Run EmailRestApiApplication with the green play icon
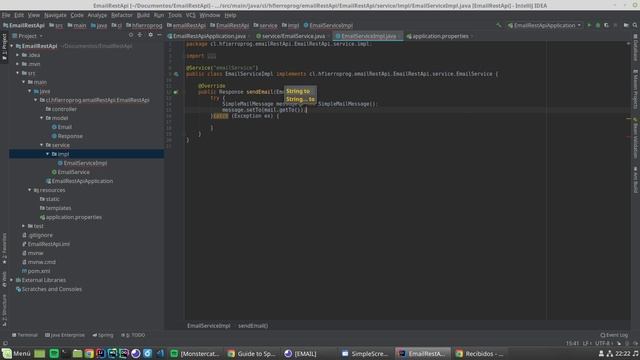Screen dimensions: 640x360 [x=589, y=25]
